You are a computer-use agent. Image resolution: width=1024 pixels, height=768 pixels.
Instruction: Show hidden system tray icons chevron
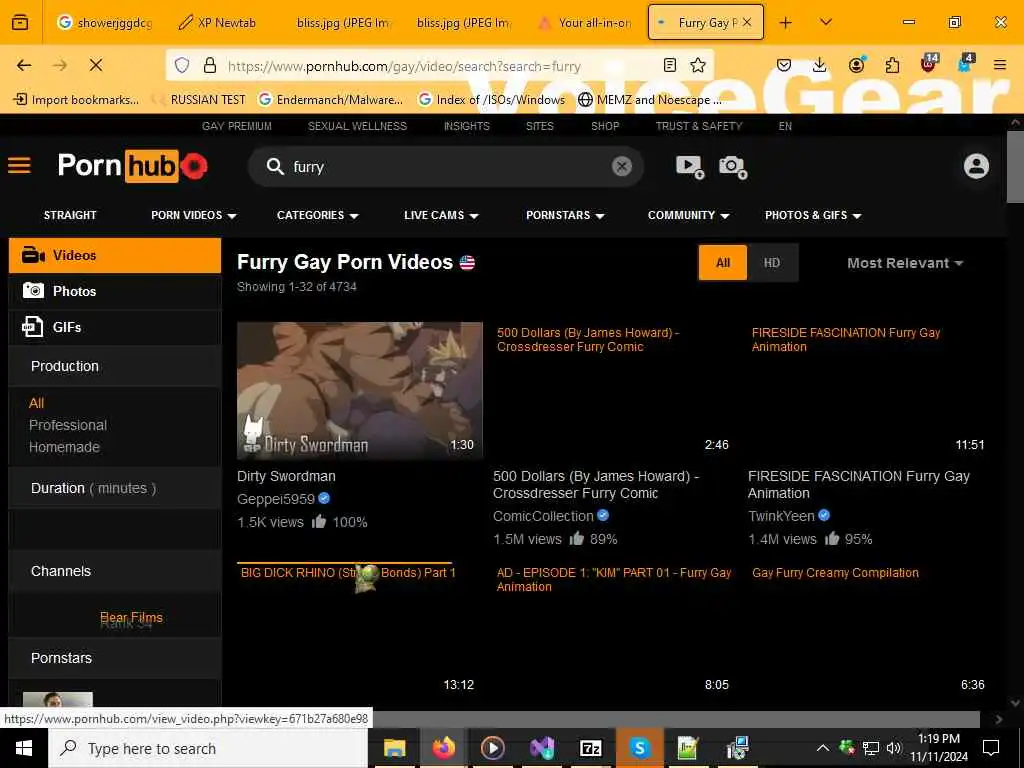823,748
